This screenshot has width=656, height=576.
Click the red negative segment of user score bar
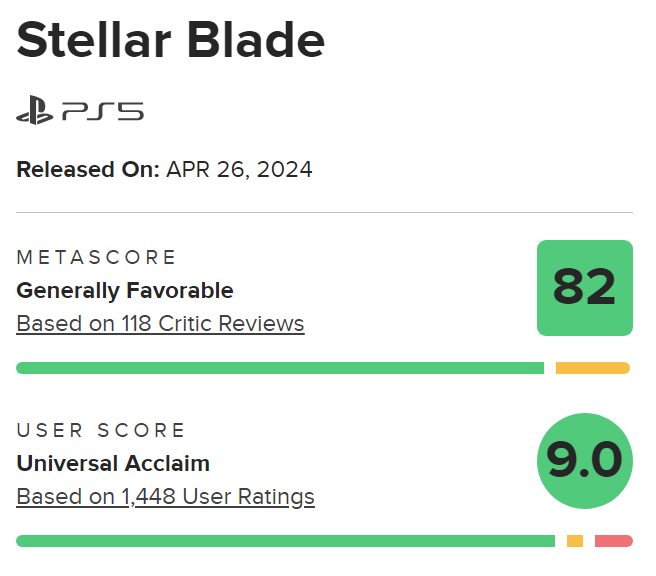[x=613, y=541]
